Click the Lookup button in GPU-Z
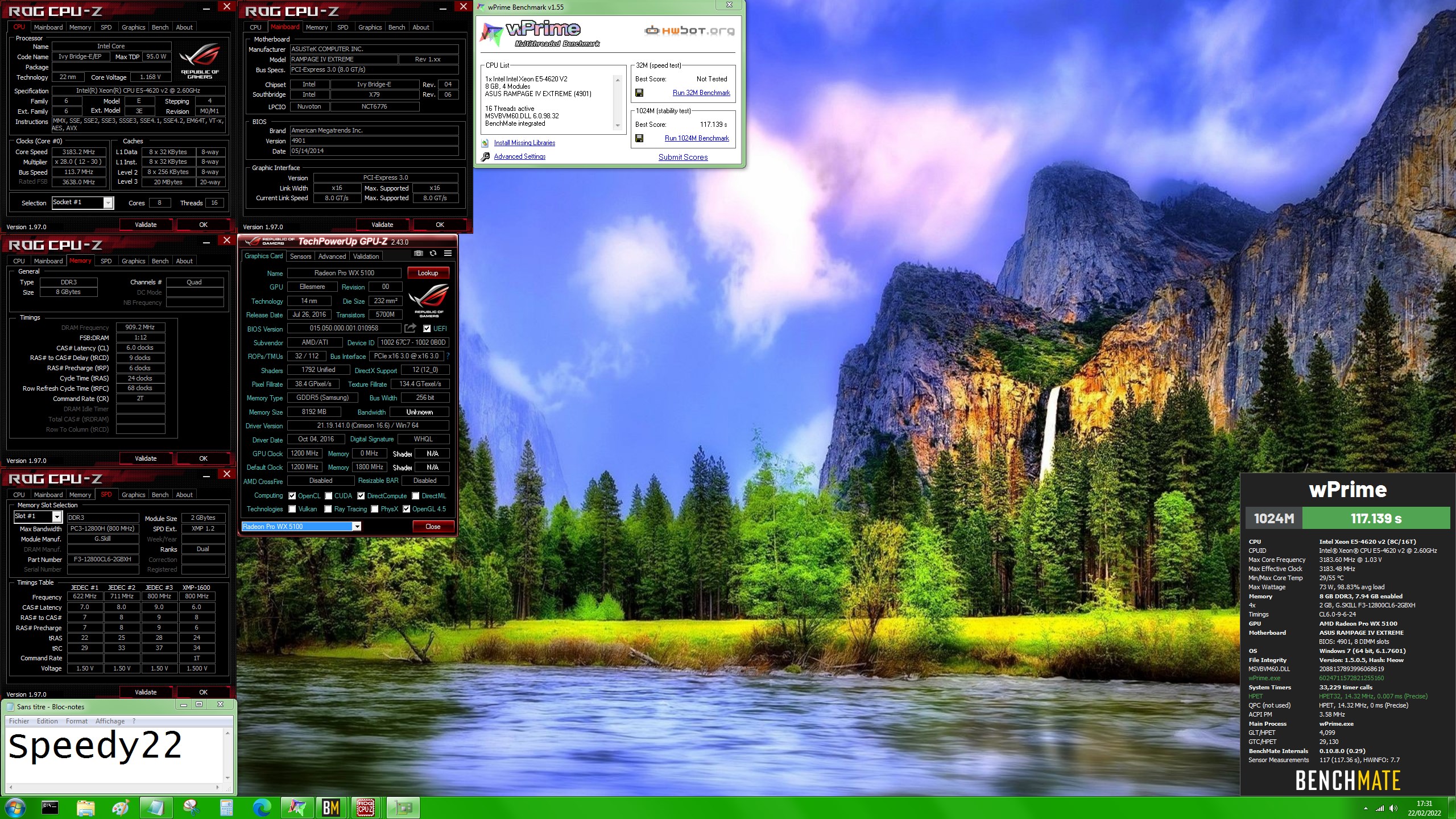Image resolution: width=1456 pixels, height=819 pixels. 428,273
